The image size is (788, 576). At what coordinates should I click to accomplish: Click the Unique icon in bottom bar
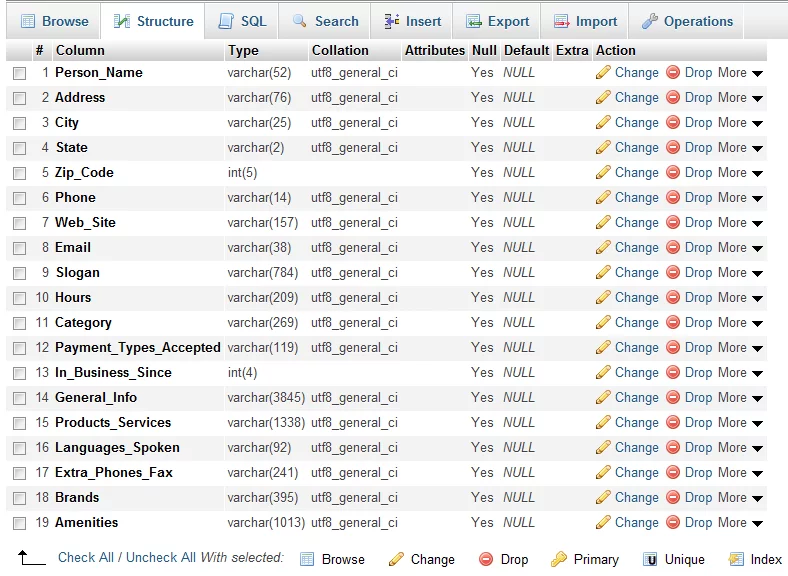[650, 559]
